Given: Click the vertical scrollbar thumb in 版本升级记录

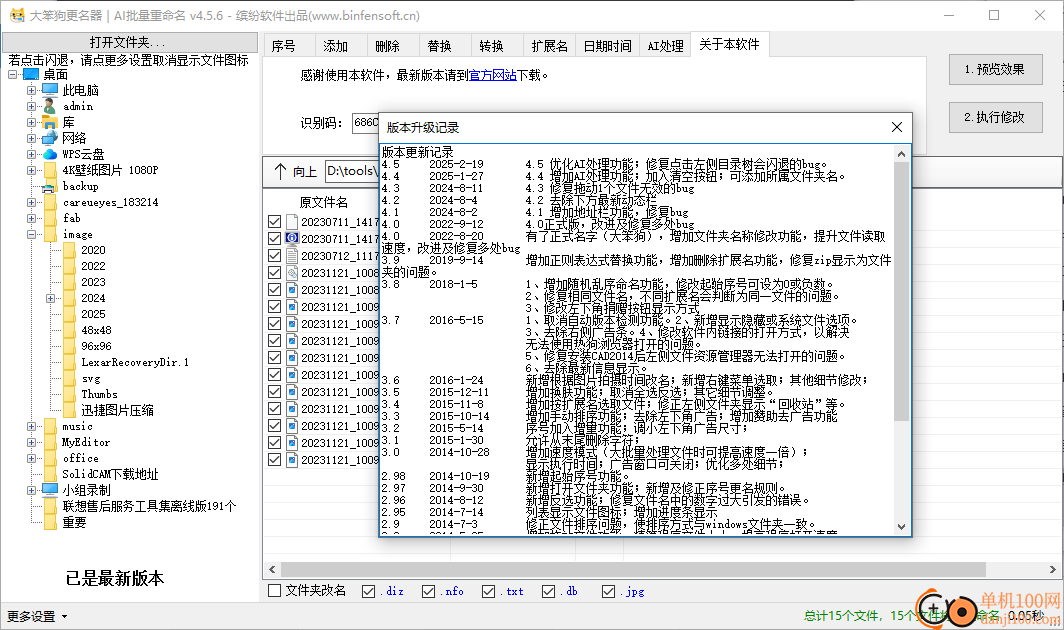Looking at the screenshot, I should point(901,292).
